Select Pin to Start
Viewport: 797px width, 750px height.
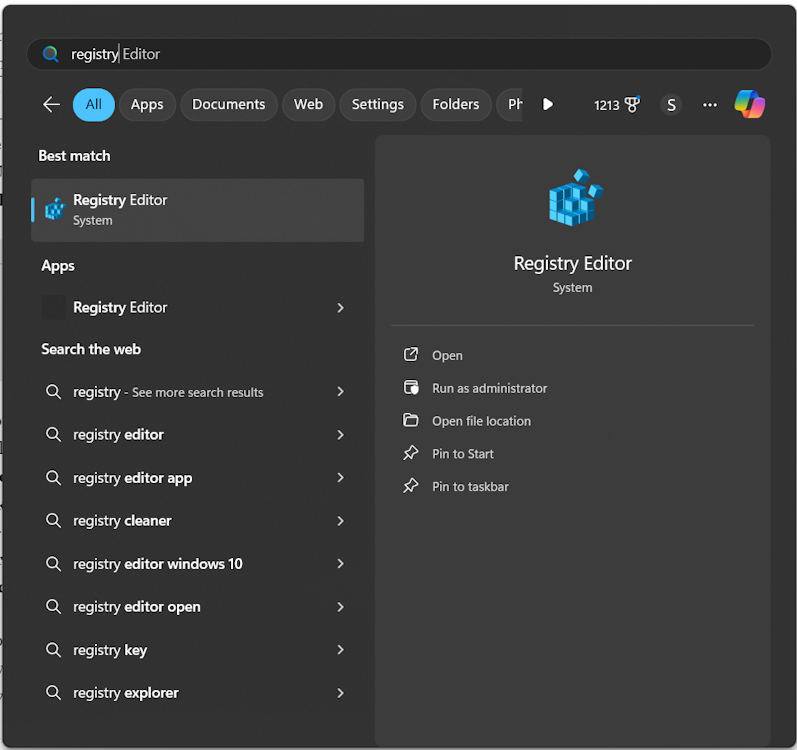(463, 454)
